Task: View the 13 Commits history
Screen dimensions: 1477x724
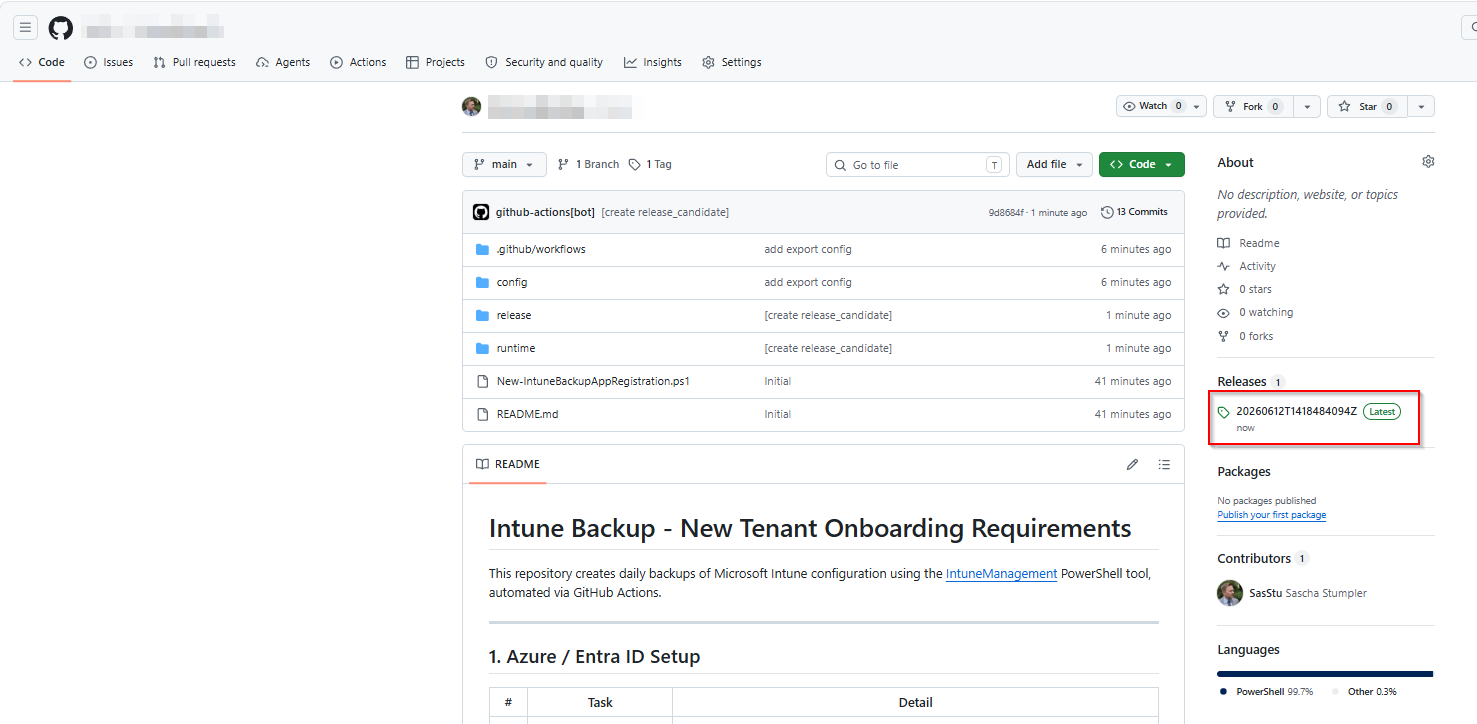Action: [1134, 212]
